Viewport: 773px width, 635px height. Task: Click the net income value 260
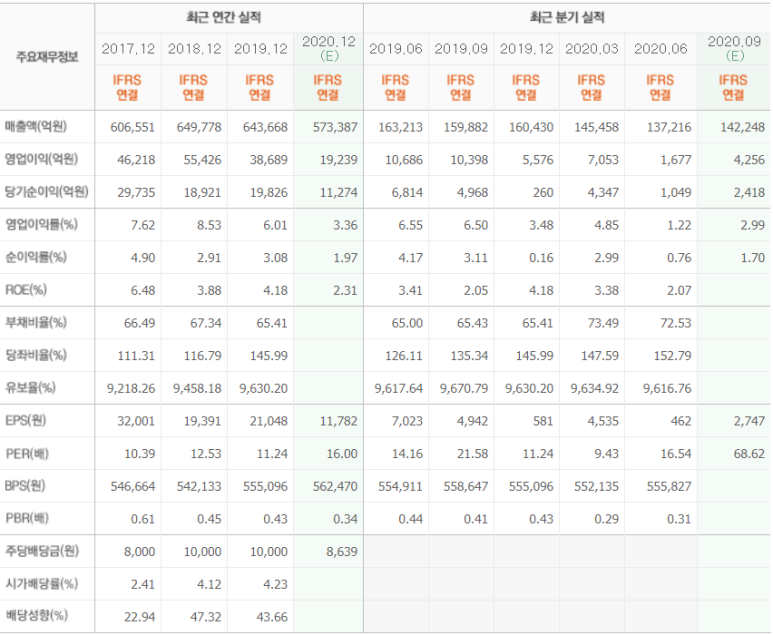[543, 192]
